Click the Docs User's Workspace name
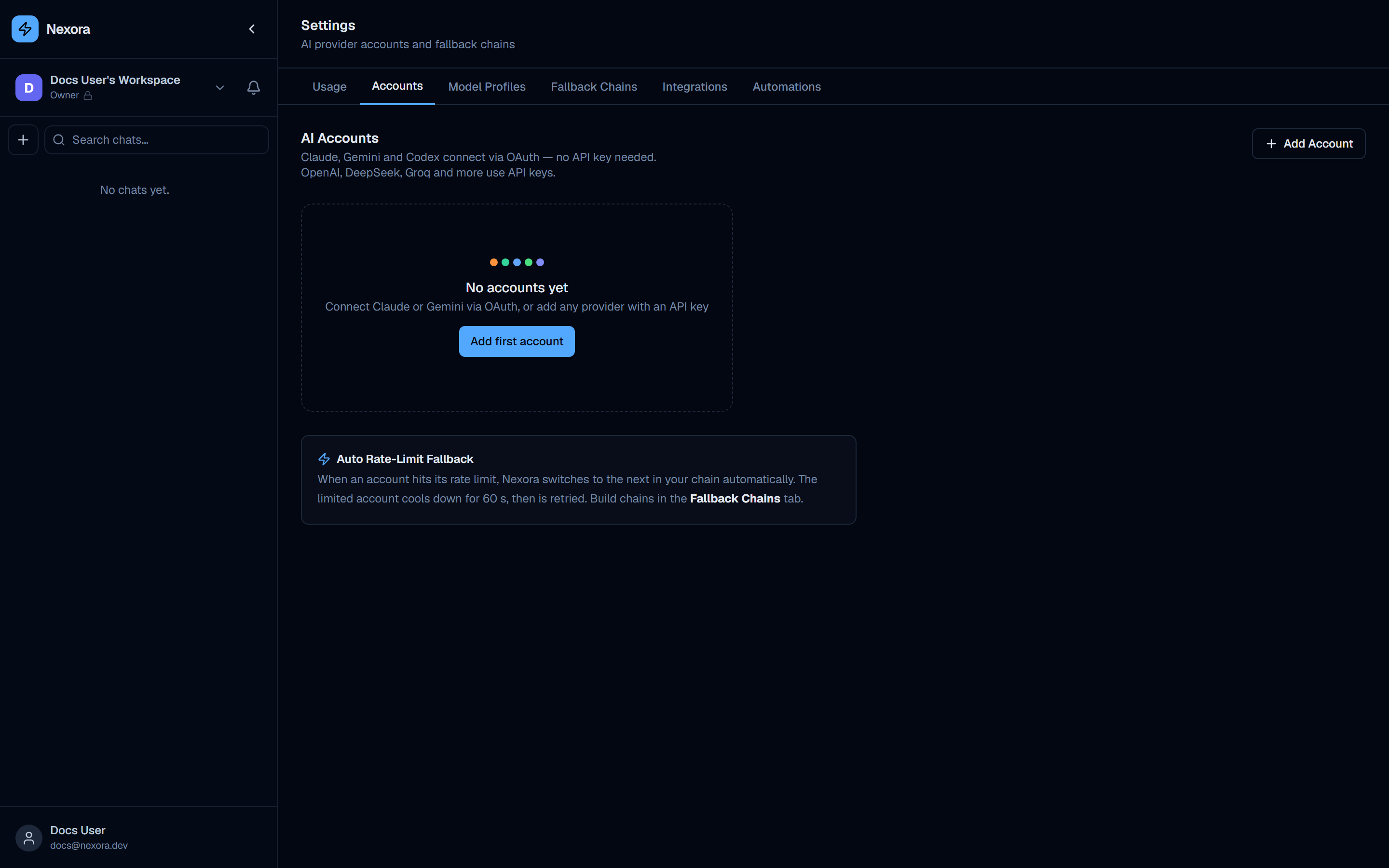1389x868 pixels. 115,80
